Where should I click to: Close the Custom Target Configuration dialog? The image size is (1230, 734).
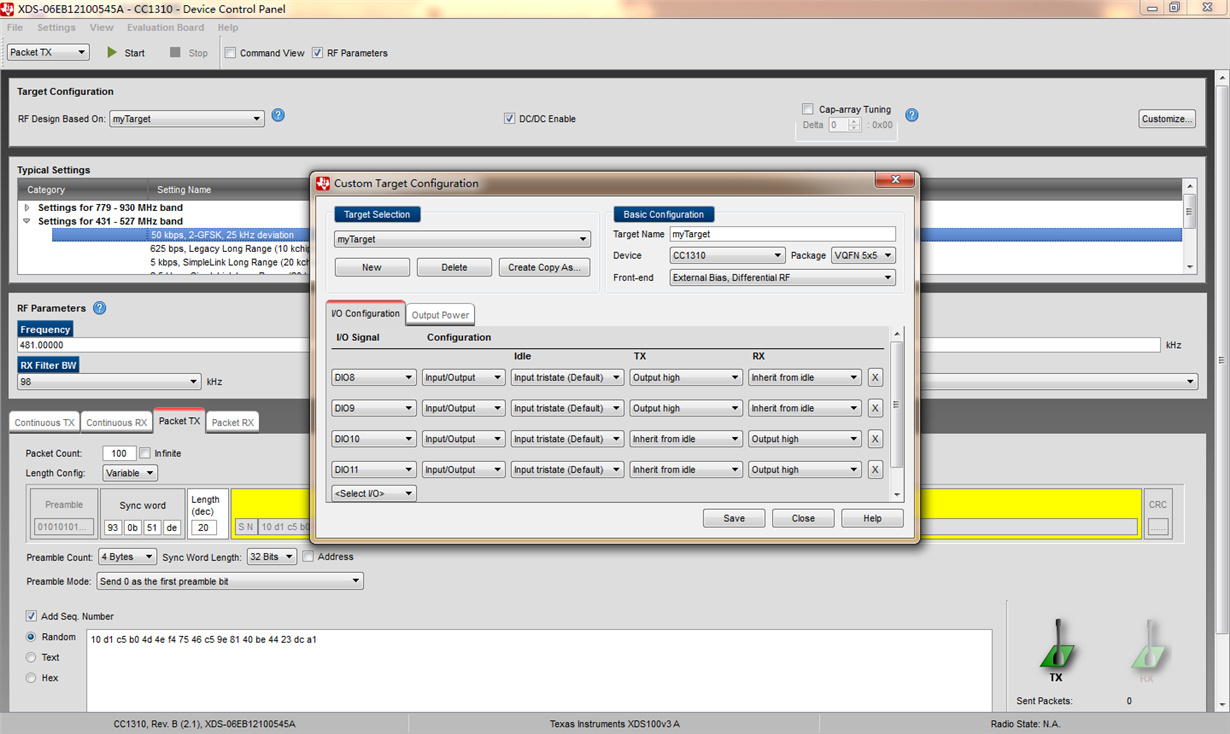895,180
